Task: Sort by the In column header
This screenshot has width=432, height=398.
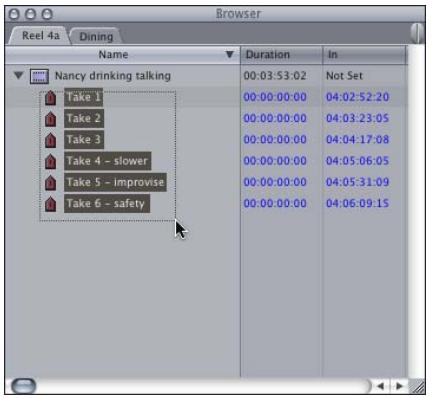Action: [364, 55]
